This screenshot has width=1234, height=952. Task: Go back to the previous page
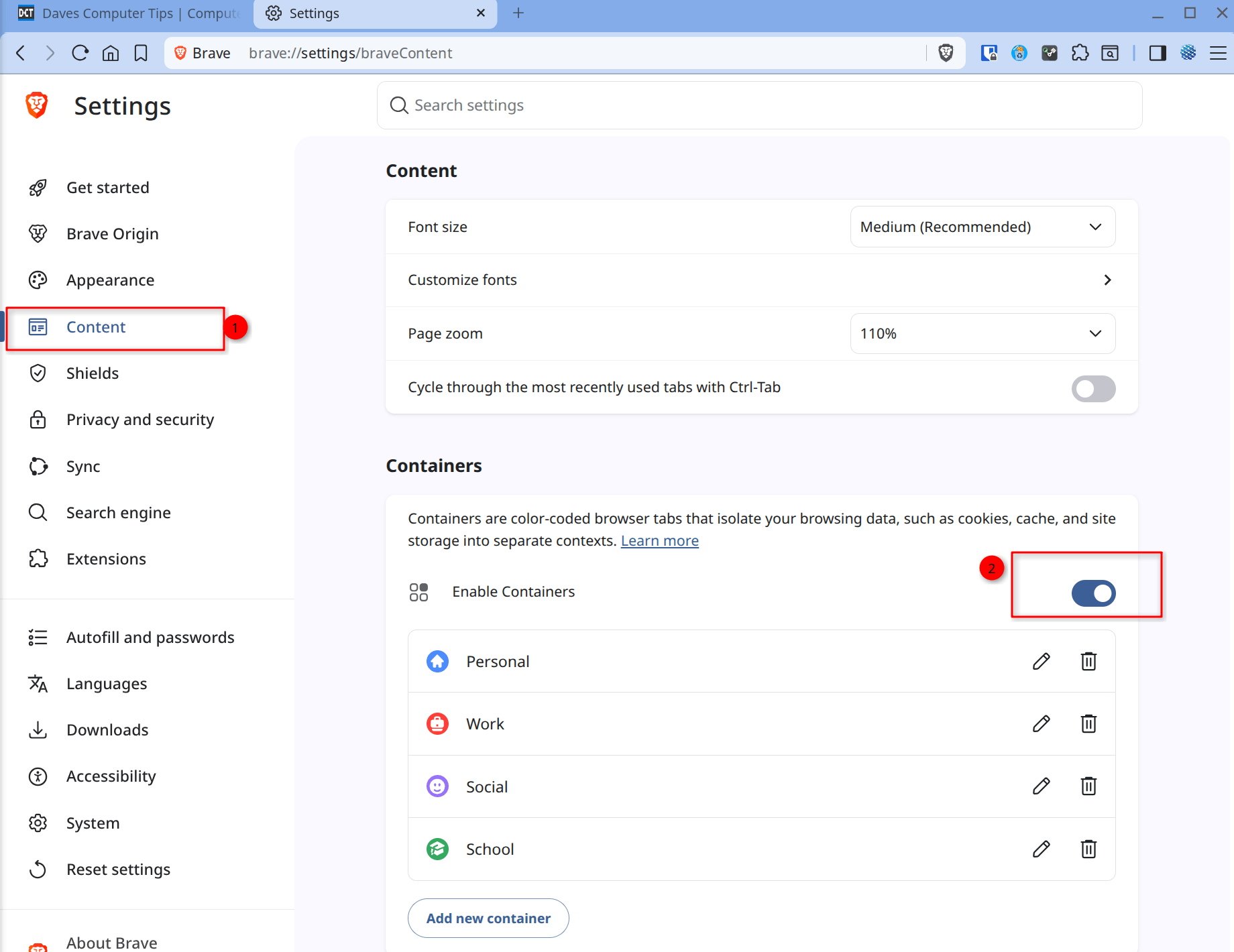pyautogui.click(x=21, y=53)
